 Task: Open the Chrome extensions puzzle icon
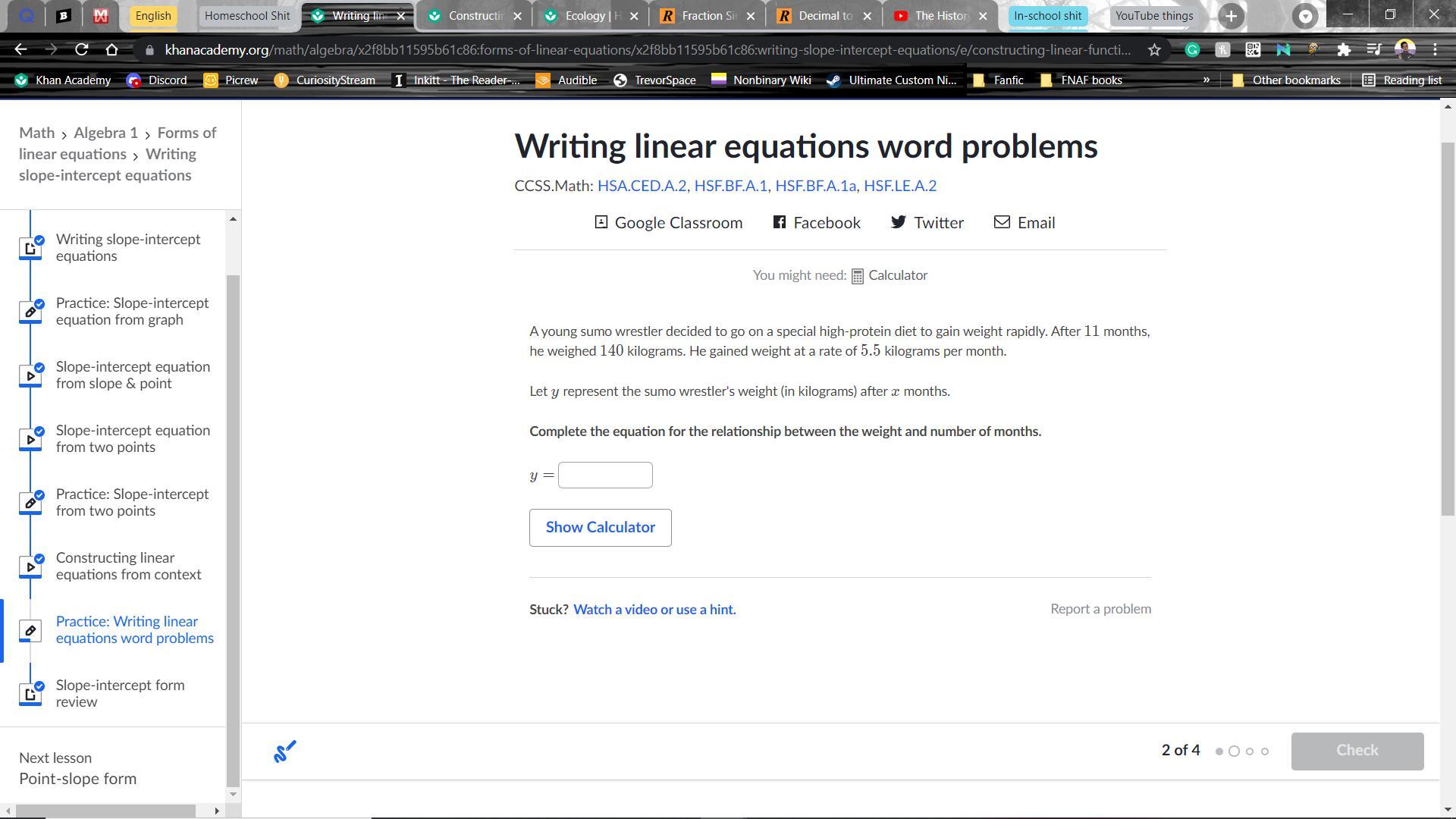1344,50
